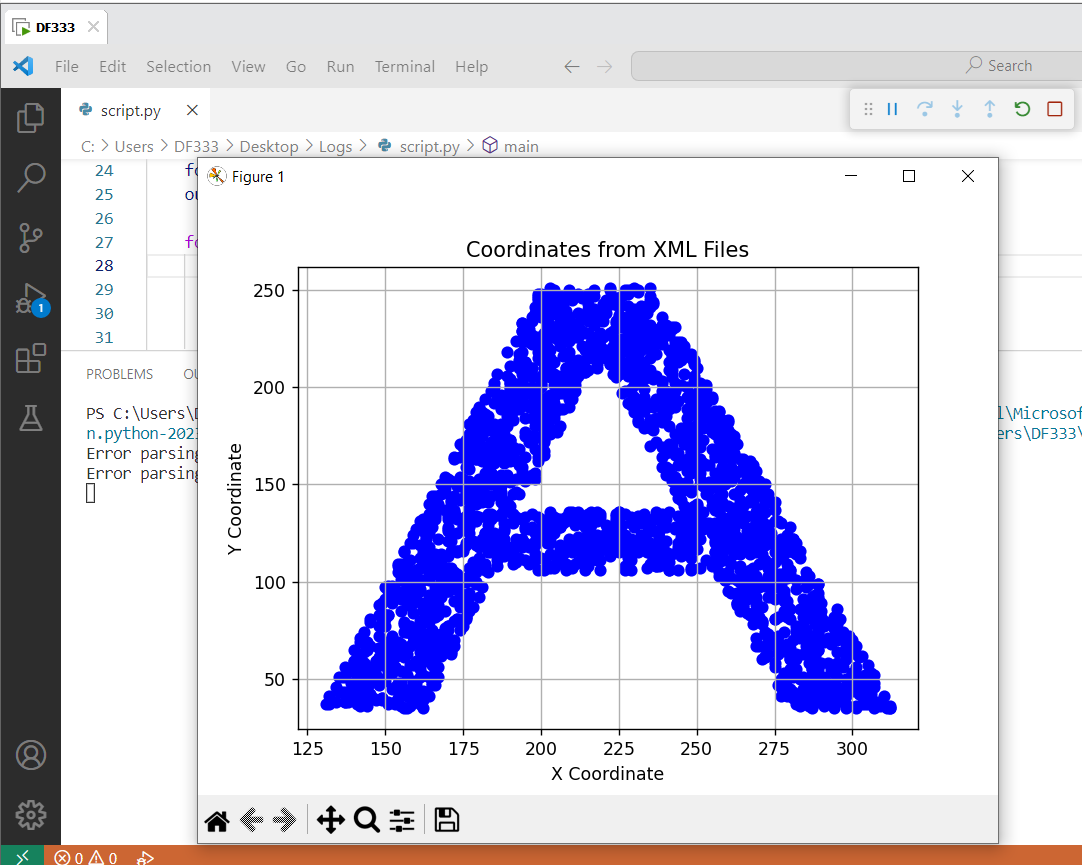
Task: Open Configure subplots settings
Action: coord(402,821)
